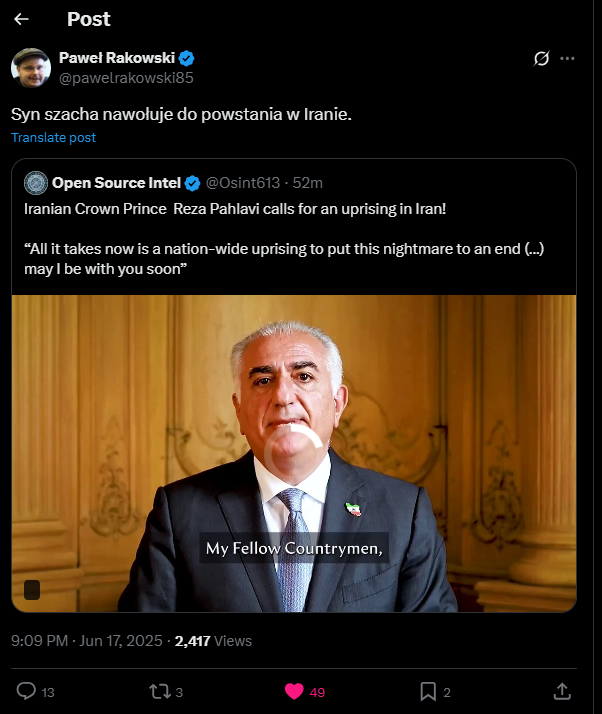Repost this post using the repost icon
Viewport: 602px width, 714px height.
click(x=160, y=691)
